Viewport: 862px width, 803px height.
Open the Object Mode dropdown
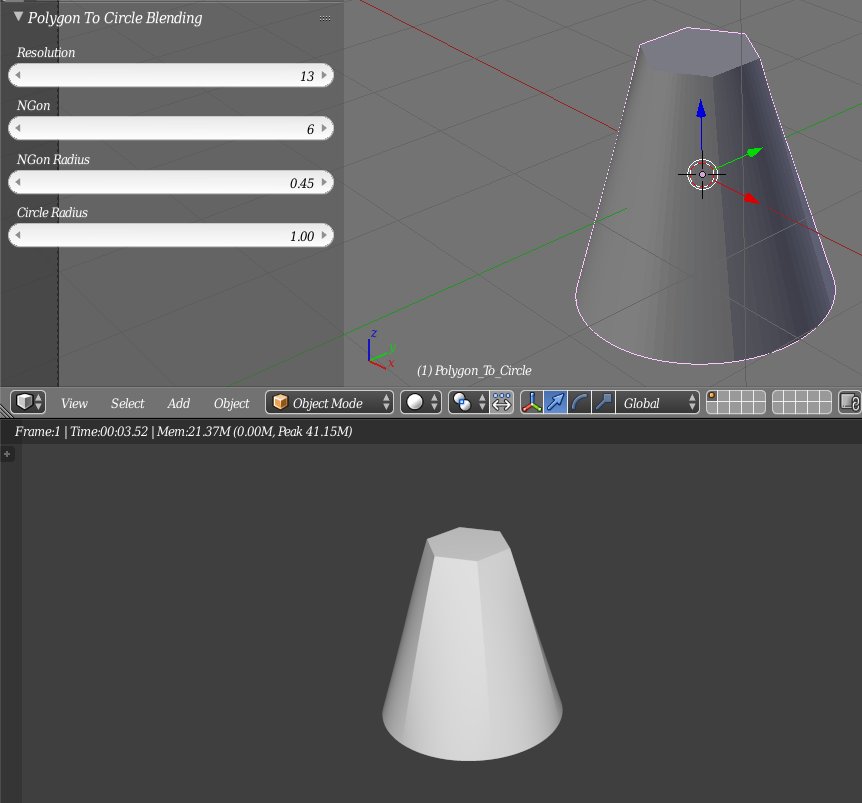(x=330, y=402)
